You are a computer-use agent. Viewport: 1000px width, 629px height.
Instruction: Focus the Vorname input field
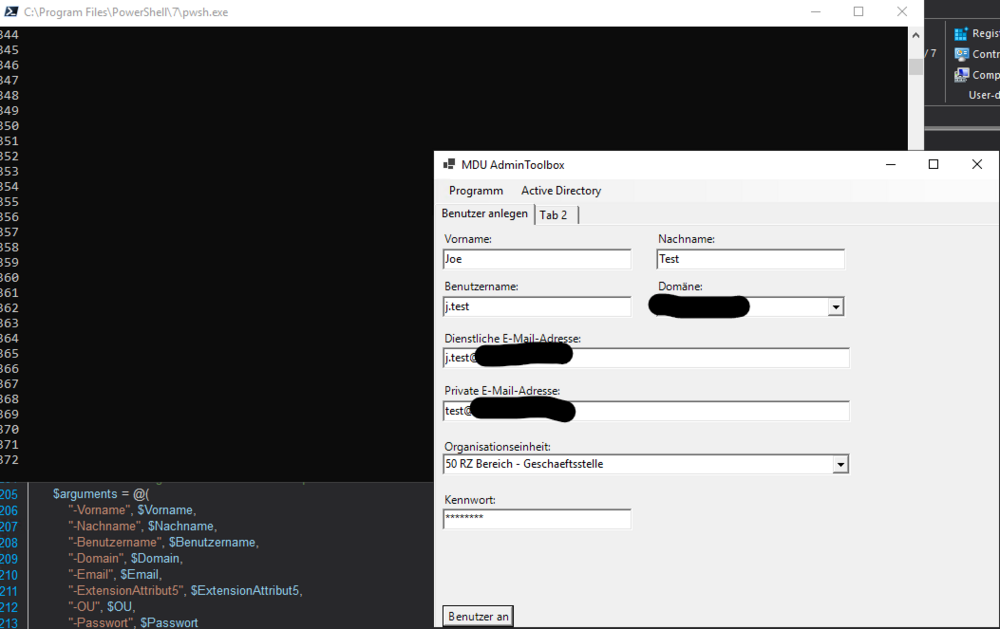pos(537,259)
